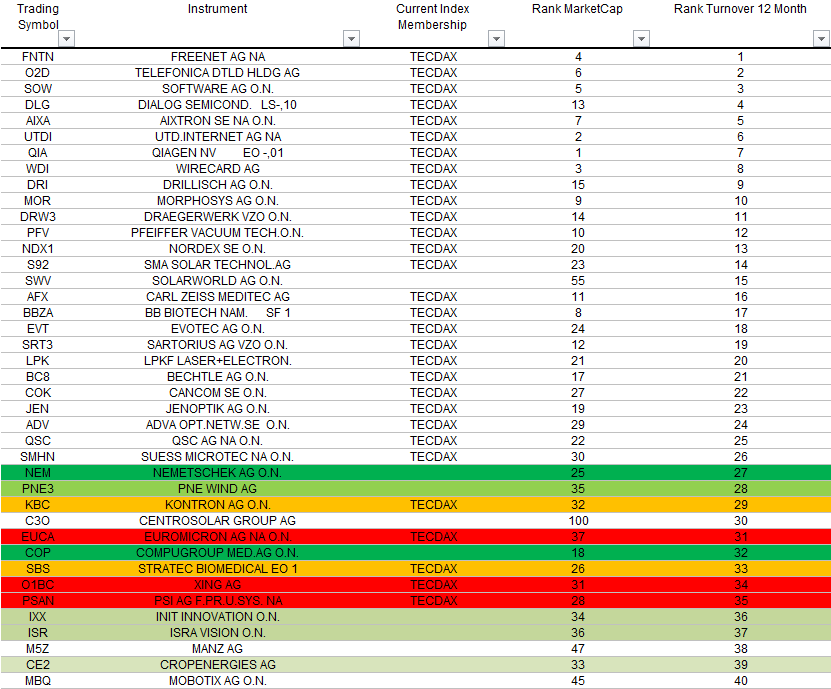Click TECDAX in the KBC row
831x689 pixels.
433,505
